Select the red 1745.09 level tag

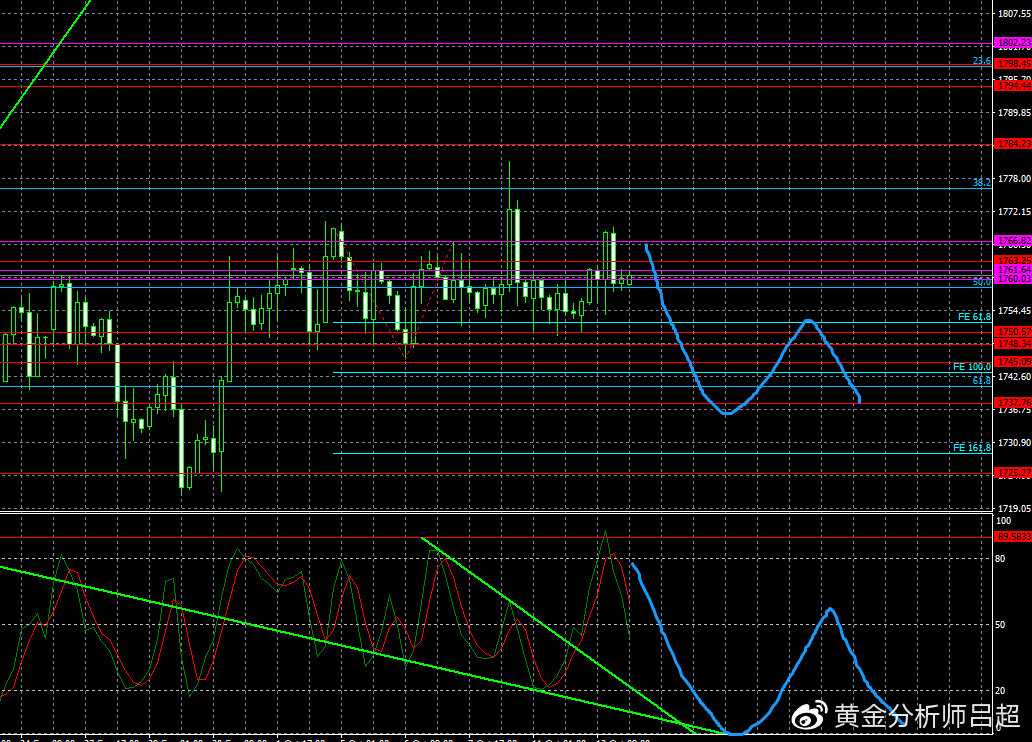(1012, 361)
